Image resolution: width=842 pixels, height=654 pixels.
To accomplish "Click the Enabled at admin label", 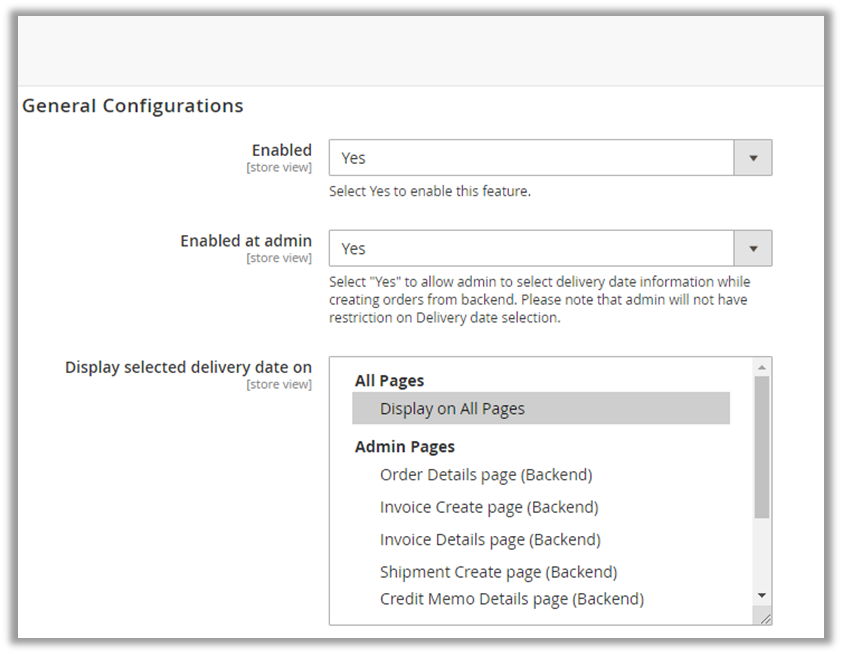I will pyautogui.click(x=245, y=241).
